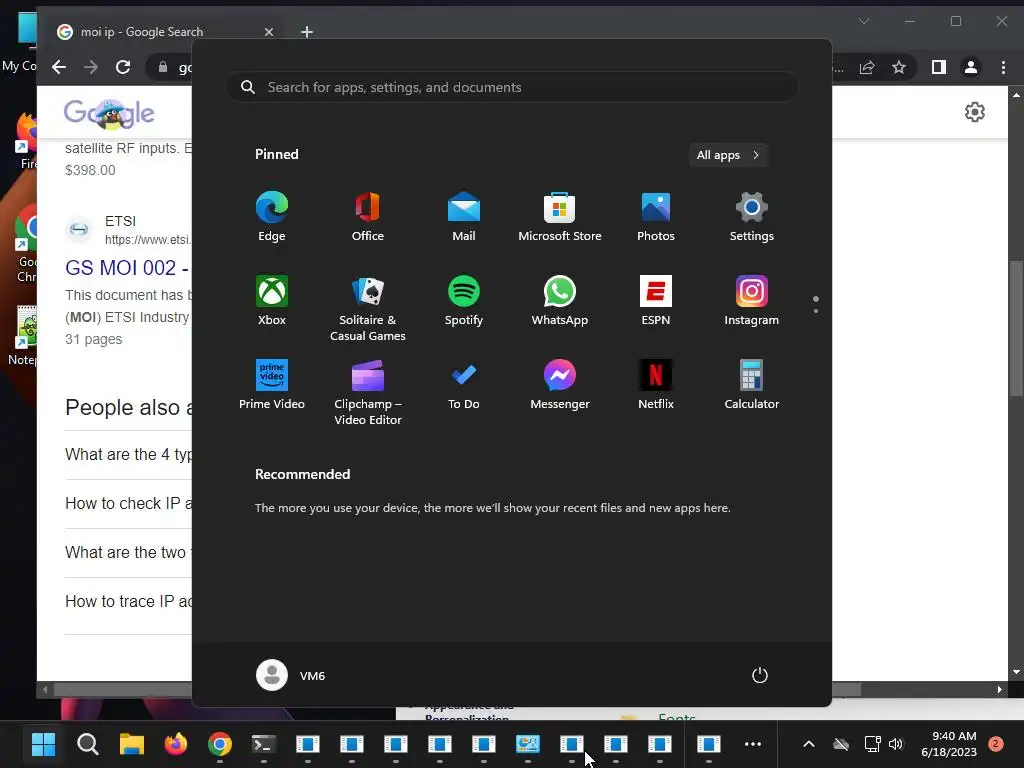Share this page in Chrome toolbar
1024x768 pixels.
pos(867,67)
